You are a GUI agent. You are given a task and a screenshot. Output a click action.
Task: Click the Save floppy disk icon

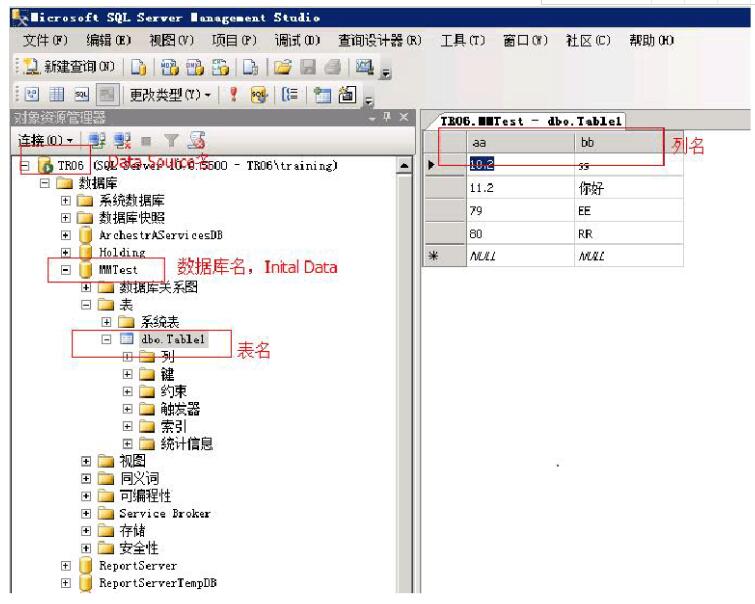(x=308, y=67)
